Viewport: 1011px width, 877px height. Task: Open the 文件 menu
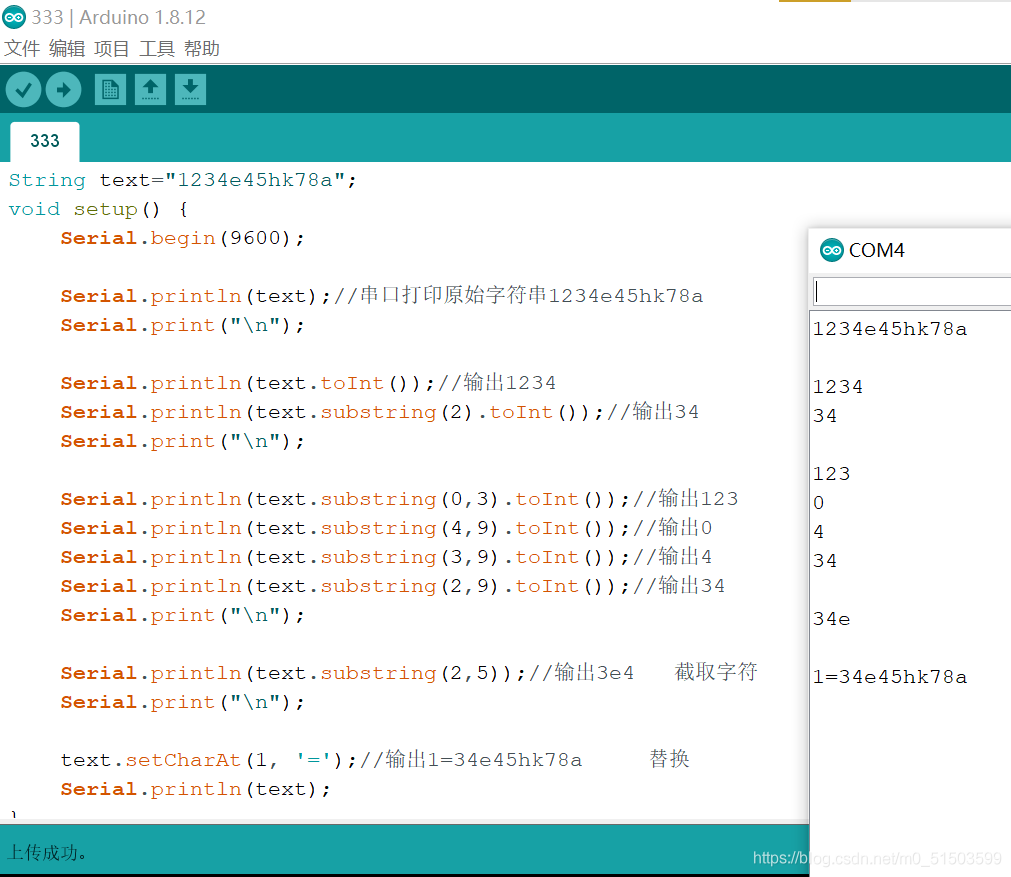[x=22, y=48]
